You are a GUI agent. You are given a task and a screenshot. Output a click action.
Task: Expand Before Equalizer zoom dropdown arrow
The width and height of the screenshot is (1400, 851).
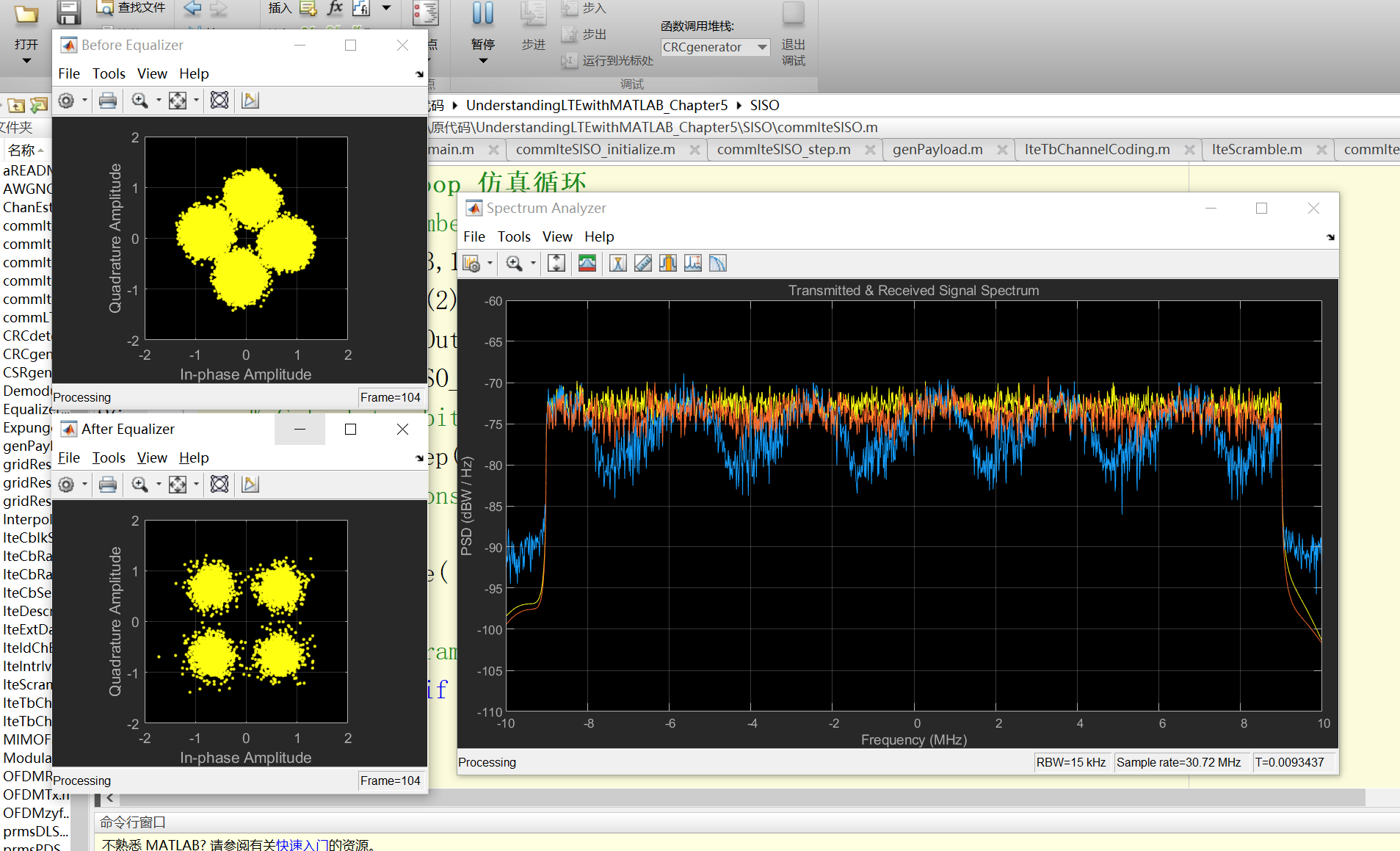[x=159, y=101]
